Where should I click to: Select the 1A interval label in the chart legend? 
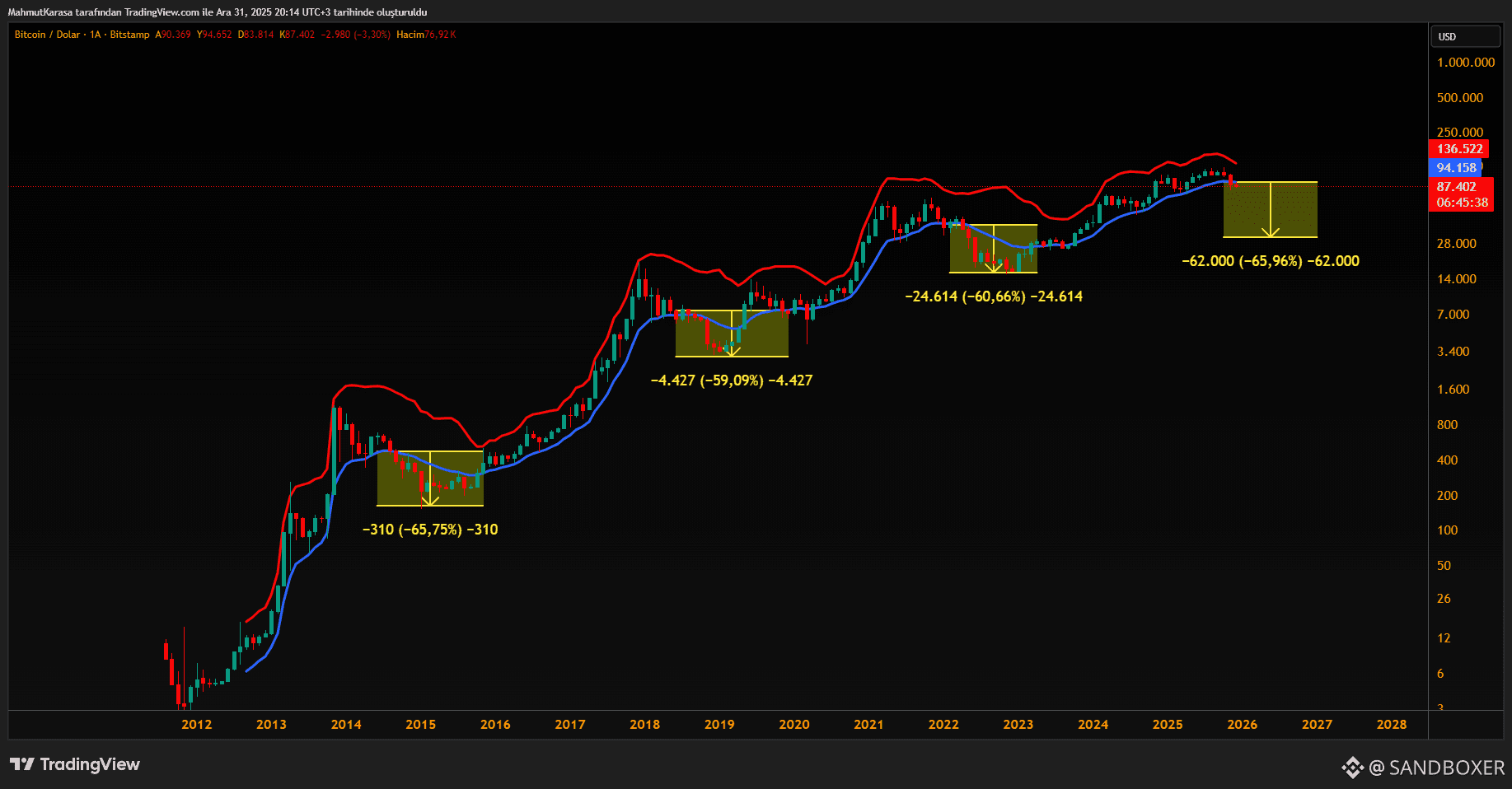point(96,35)
